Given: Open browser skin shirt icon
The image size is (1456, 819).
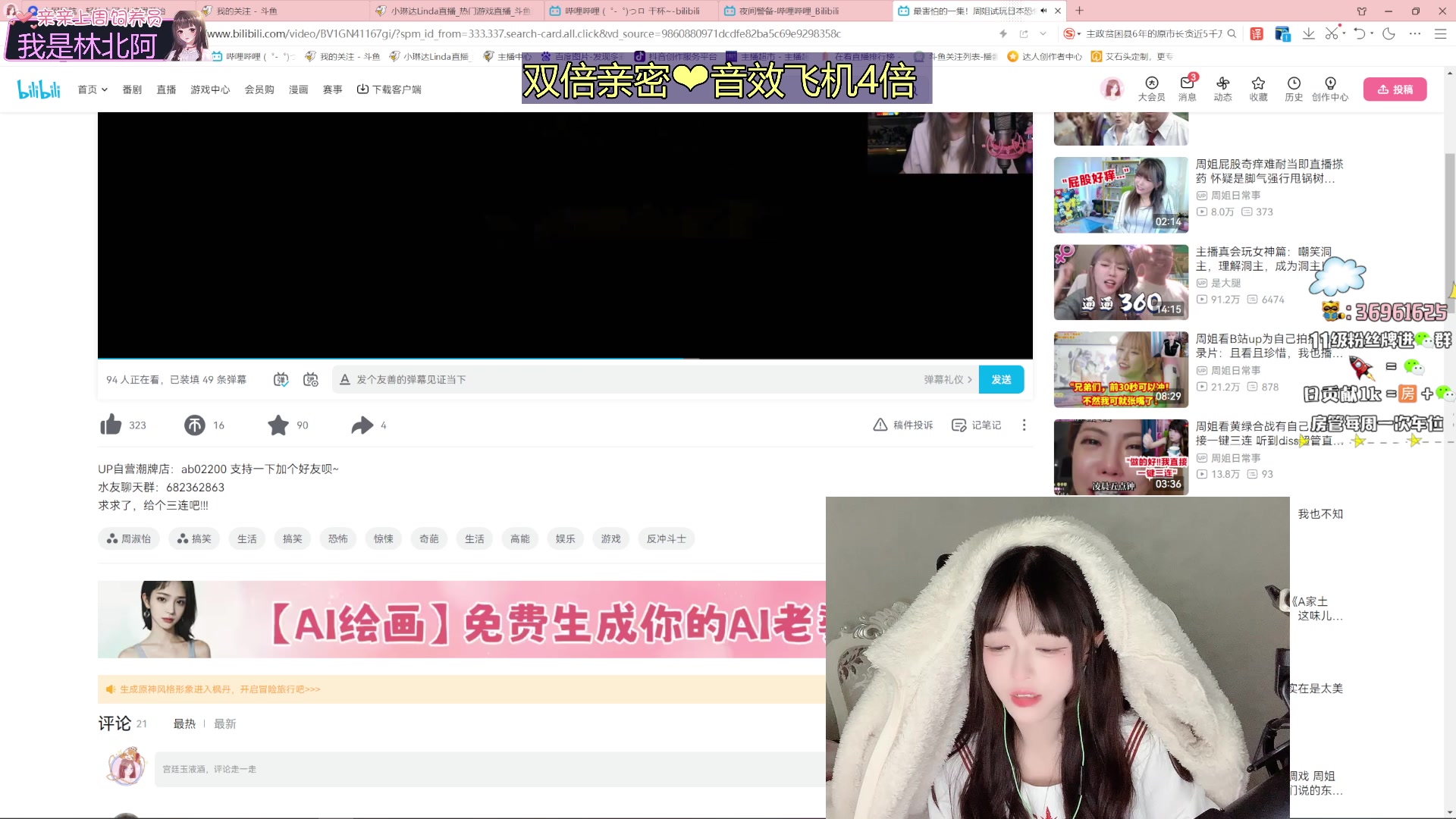Looking at the screenshot, I should [1361, 11].
